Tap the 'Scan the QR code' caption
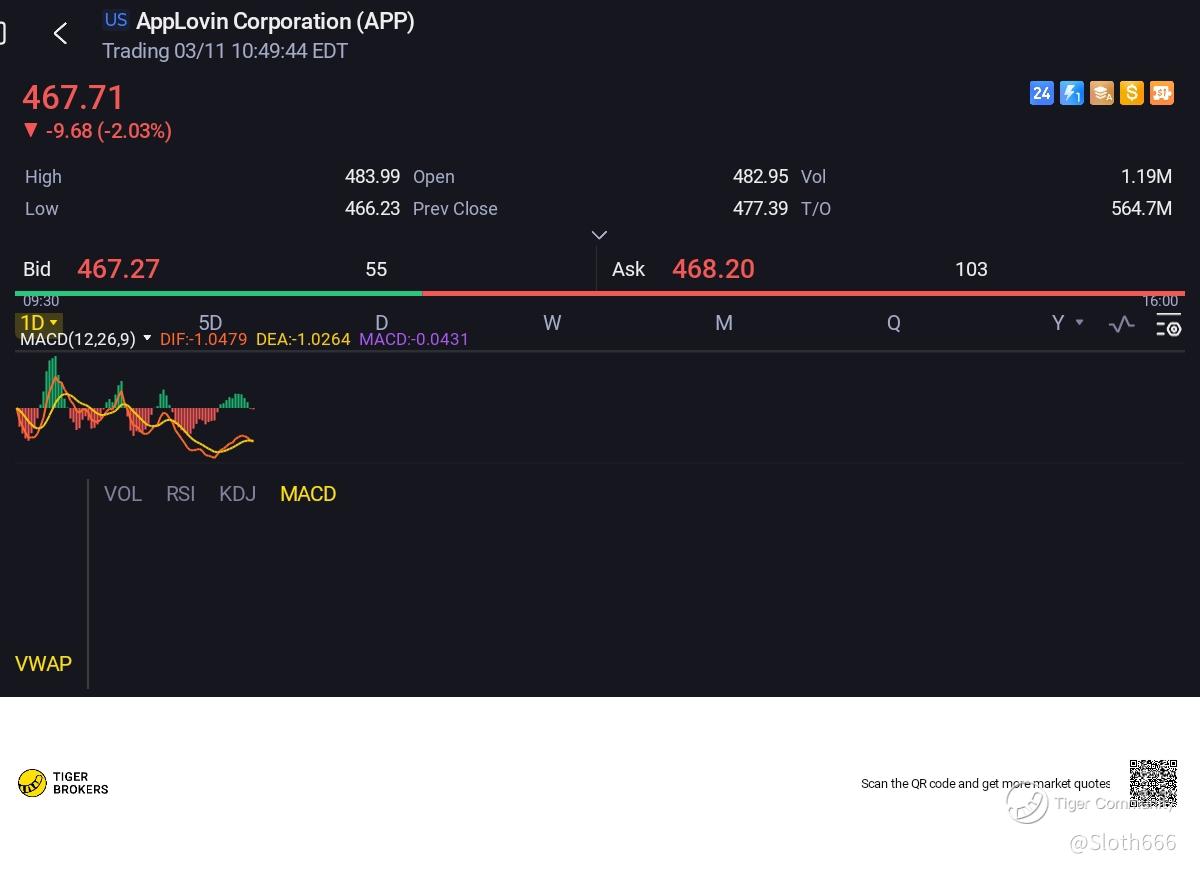Screen dimensions: 1200x870 [x=985, y=783]
